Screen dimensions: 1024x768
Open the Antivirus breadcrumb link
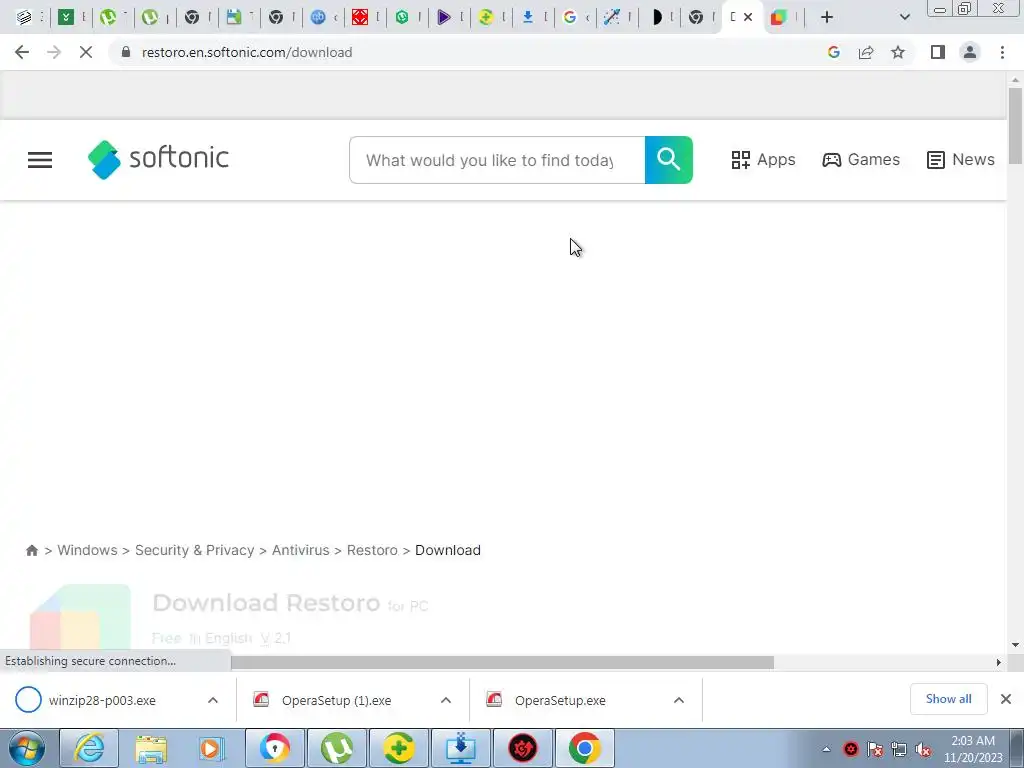pyautogui.click(x=300, y=551)
